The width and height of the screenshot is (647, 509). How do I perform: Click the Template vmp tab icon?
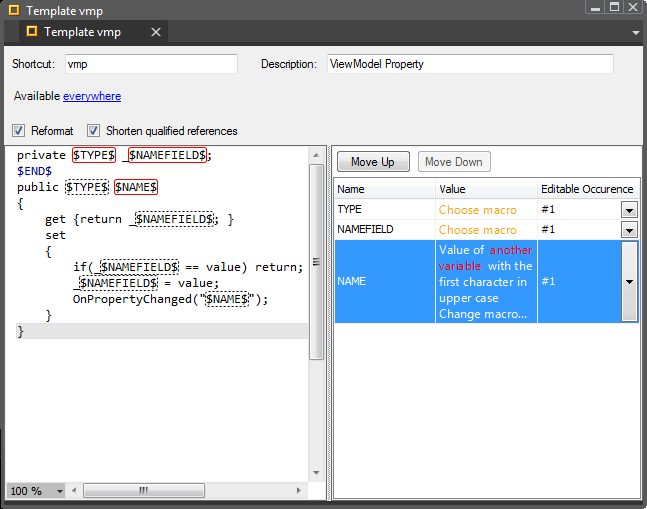pos(32,31)
